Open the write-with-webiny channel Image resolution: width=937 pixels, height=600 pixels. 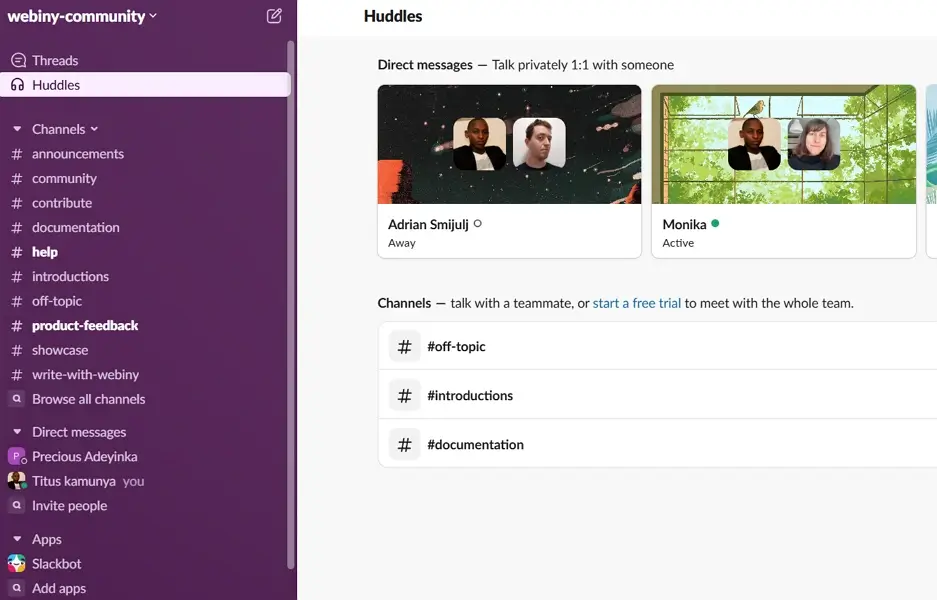[145, 374]
